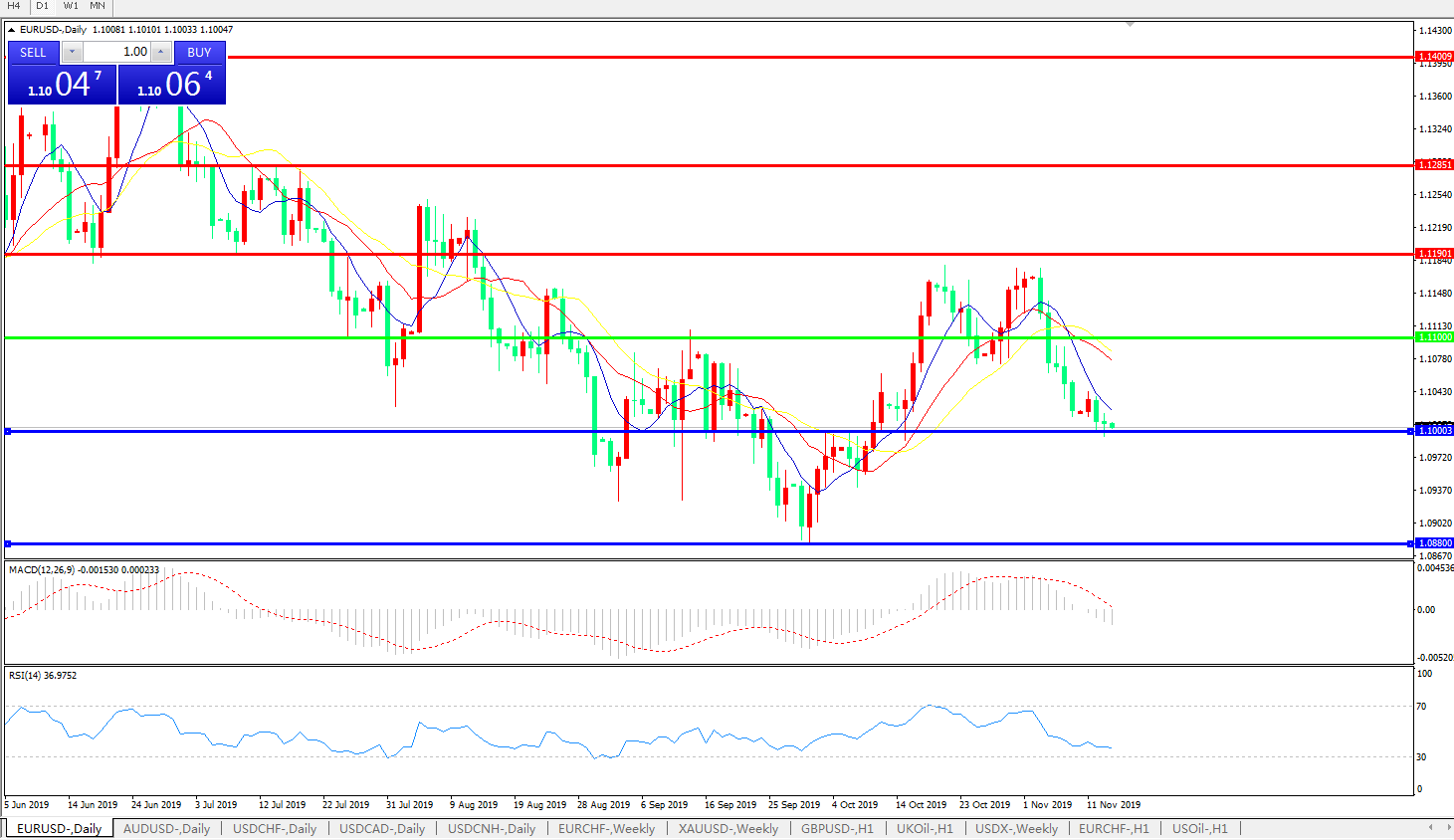Switch to W1 weekly timeframe
The height and width of the screenshot is (840, 1454).
pos(71,6)
